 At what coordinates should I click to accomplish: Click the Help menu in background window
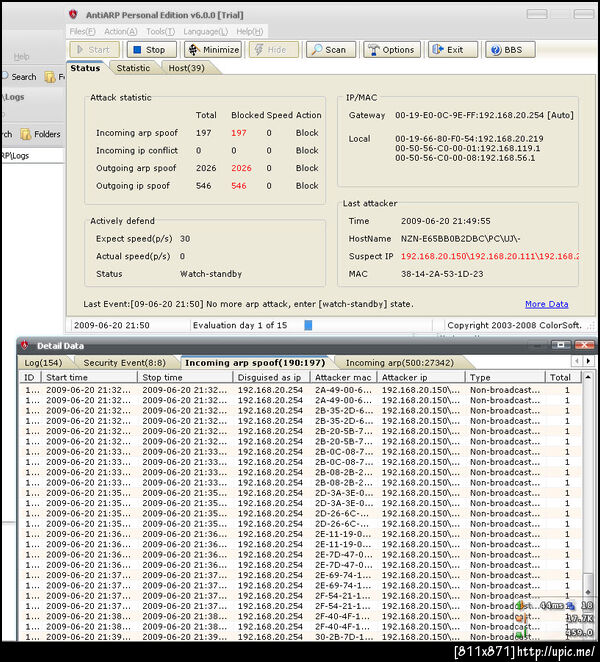pos(22,57)
